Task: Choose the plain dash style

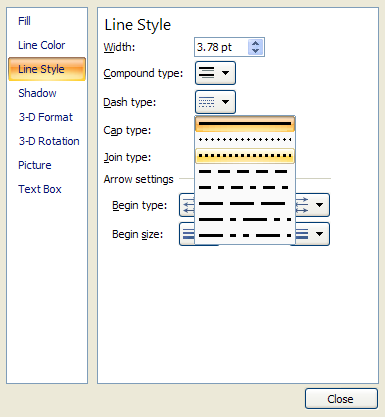Action: point(245,172)
